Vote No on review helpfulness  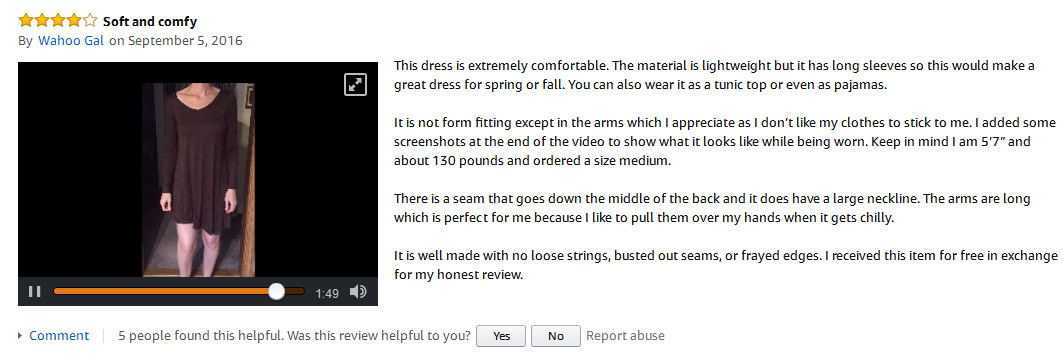point(556,336)
